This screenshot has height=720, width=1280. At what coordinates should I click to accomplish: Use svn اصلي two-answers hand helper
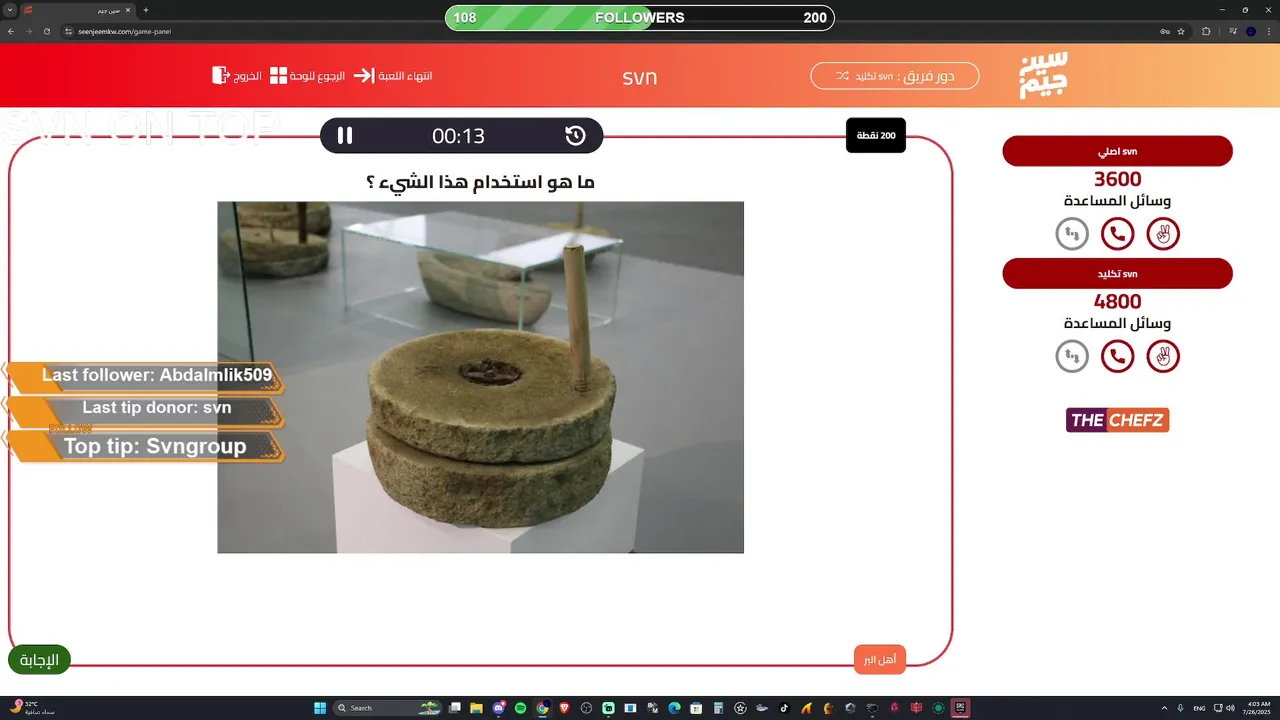(x=1163, y=234)
